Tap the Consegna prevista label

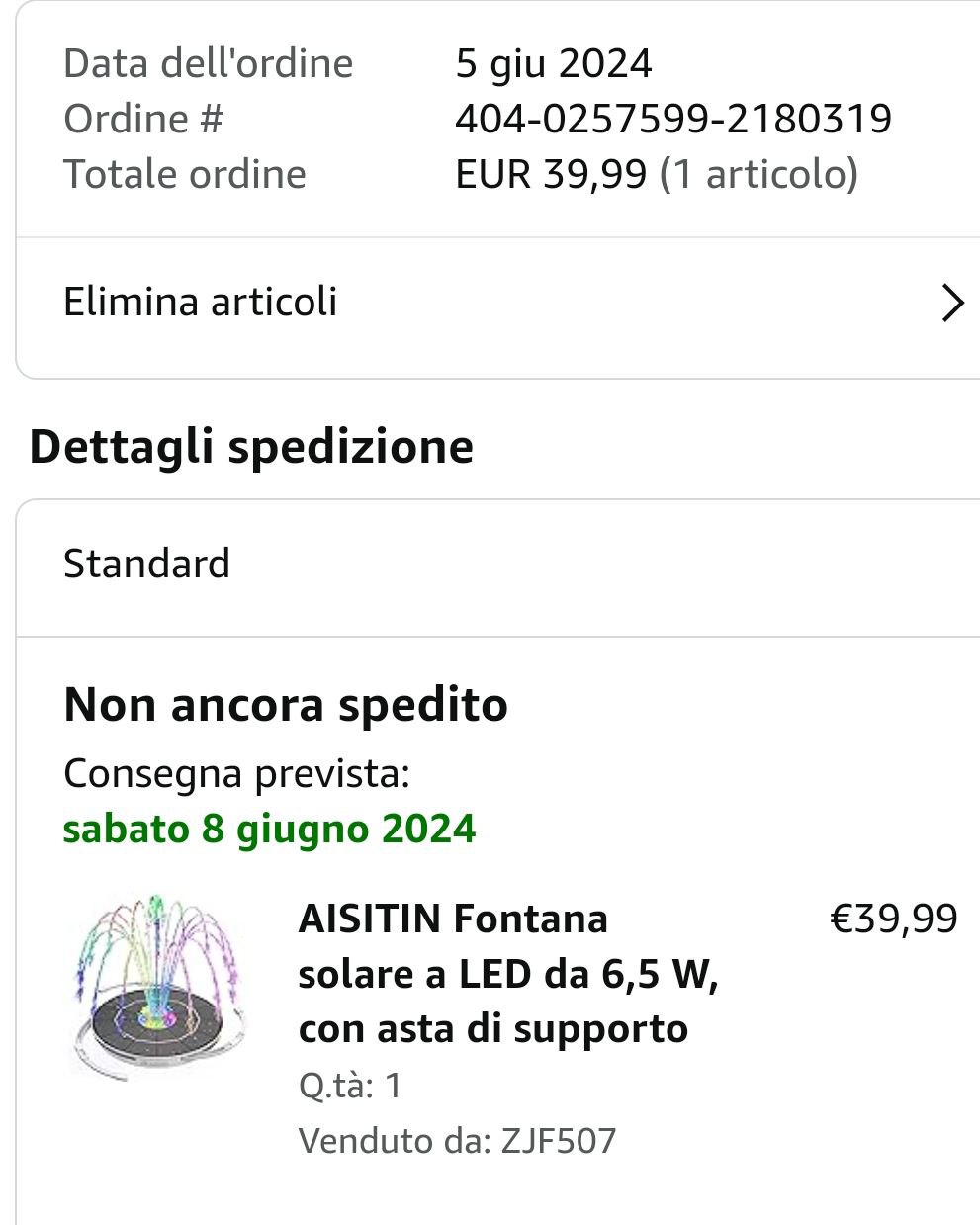(236, 773)
